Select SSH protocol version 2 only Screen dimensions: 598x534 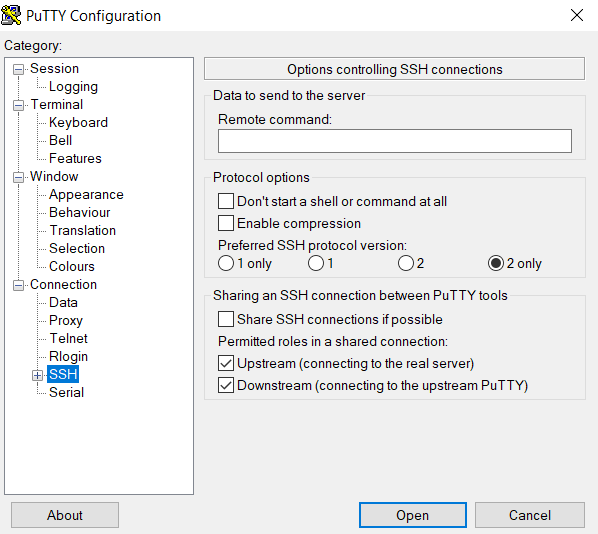496,263
